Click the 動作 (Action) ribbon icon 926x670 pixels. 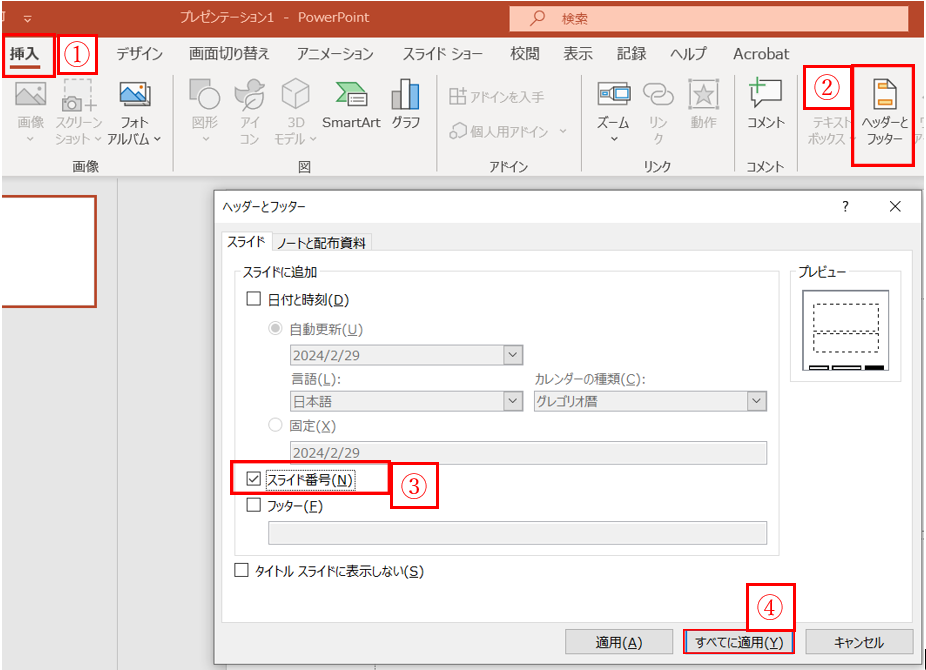click(x=703, y=105)
